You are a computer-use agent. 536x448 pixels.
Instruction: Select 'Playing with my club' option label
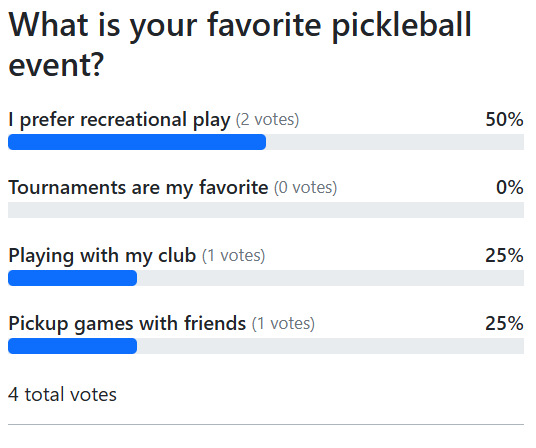102,256
